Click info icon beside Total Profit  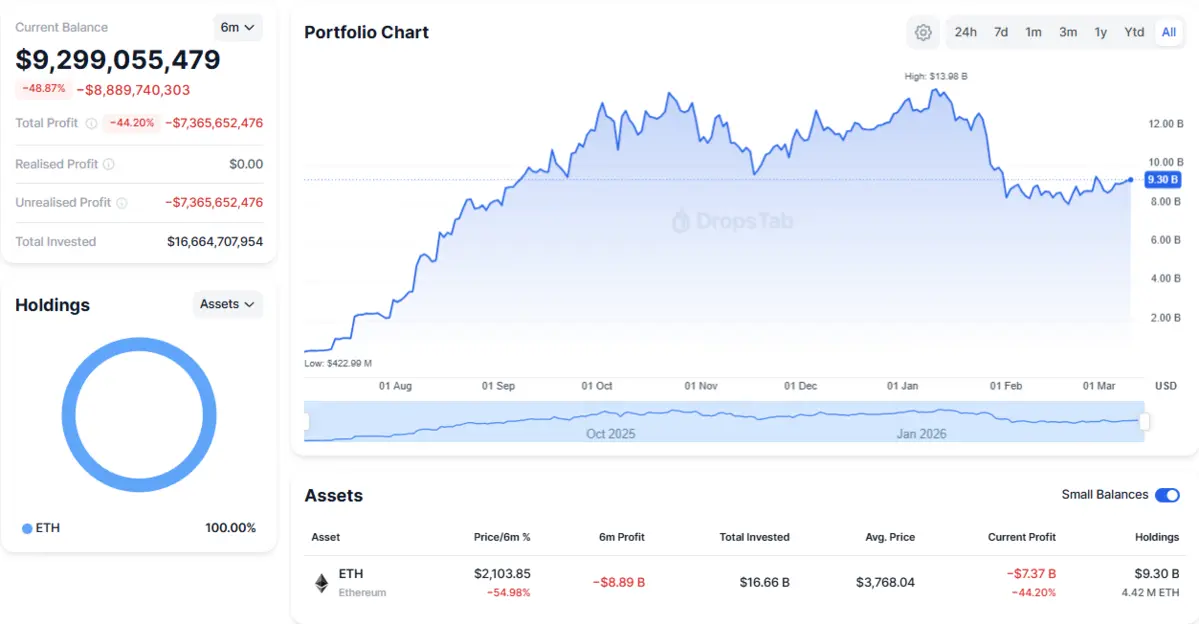pyautogui.click(x=91, y=124)
